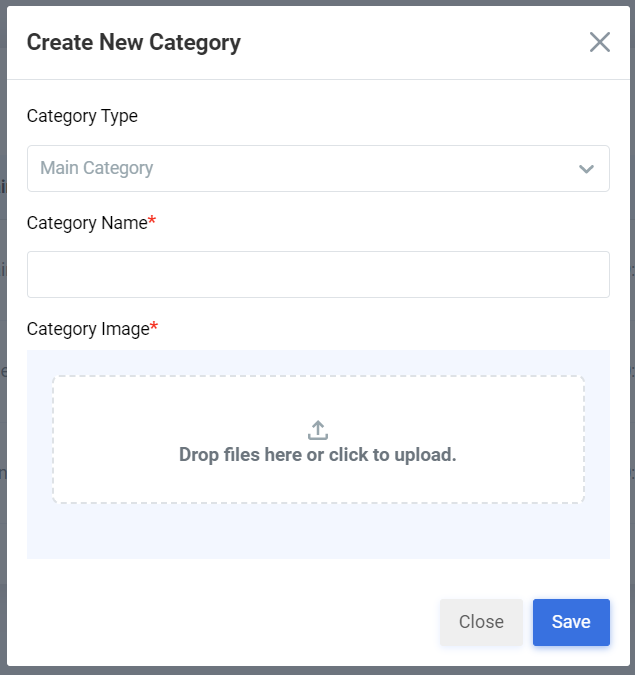Focus the Category Name input field
The height and width of the screenshot is (675, 635).
point(318,274)
